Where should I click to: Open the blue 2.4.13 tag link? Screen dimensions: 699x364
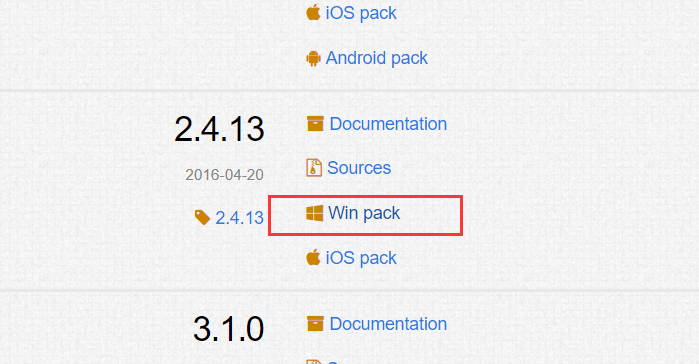click(239, 218)
